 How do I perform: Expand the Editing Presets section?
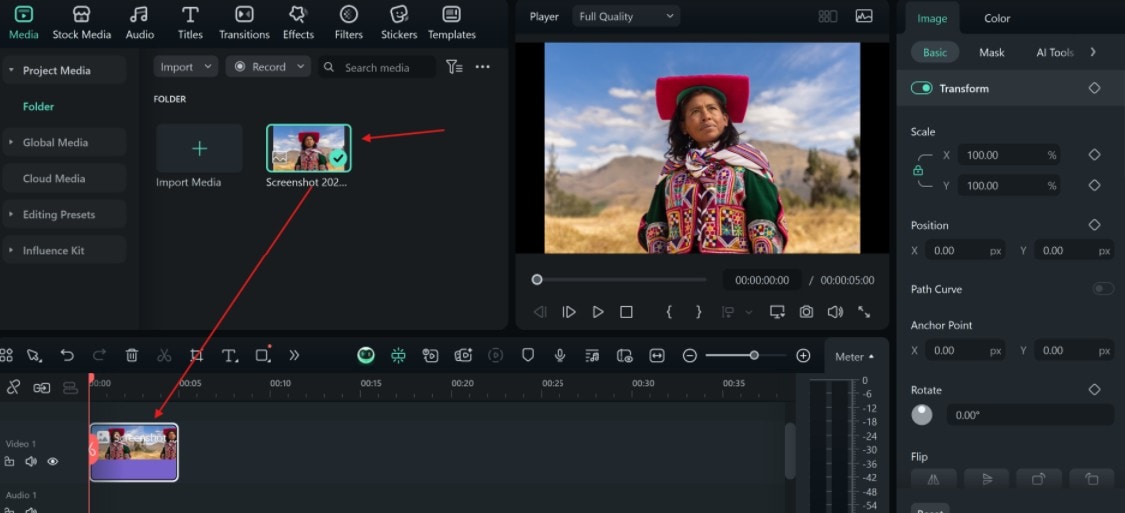click(11, 214)
